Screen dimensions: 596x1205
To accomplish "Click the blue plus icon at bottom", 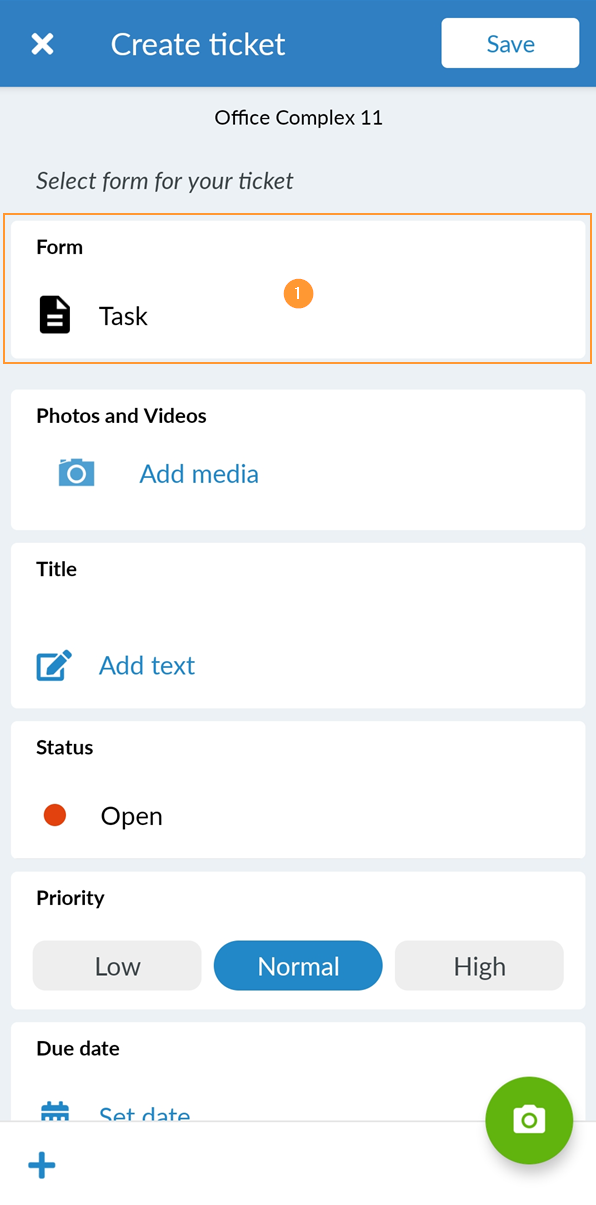I will pos(42,1165).
